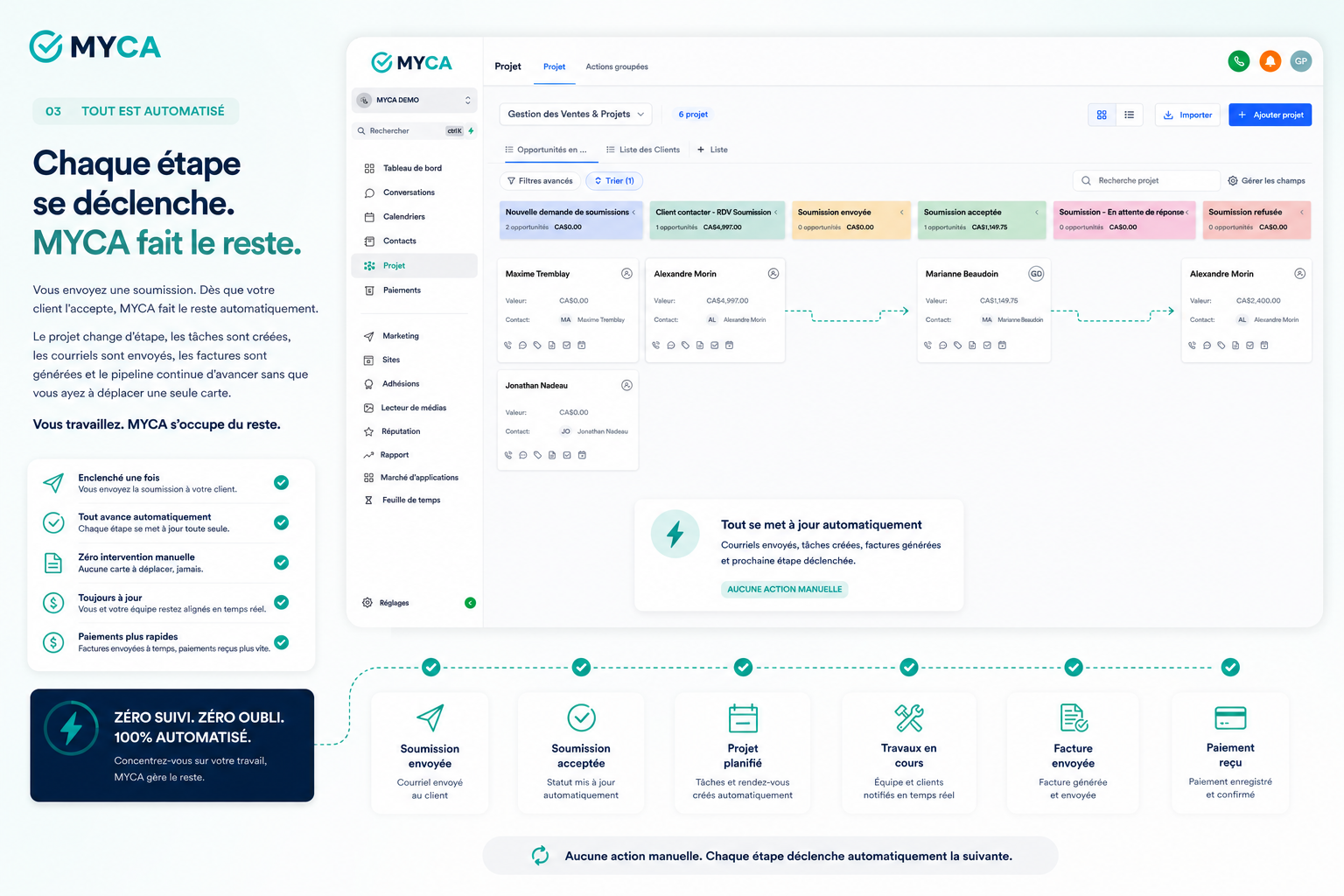Click assignee icon on Alexandre Morin CA$4,997.00 card
The width and height of the screenshot is (1344, 896).
tap(773, 274)
